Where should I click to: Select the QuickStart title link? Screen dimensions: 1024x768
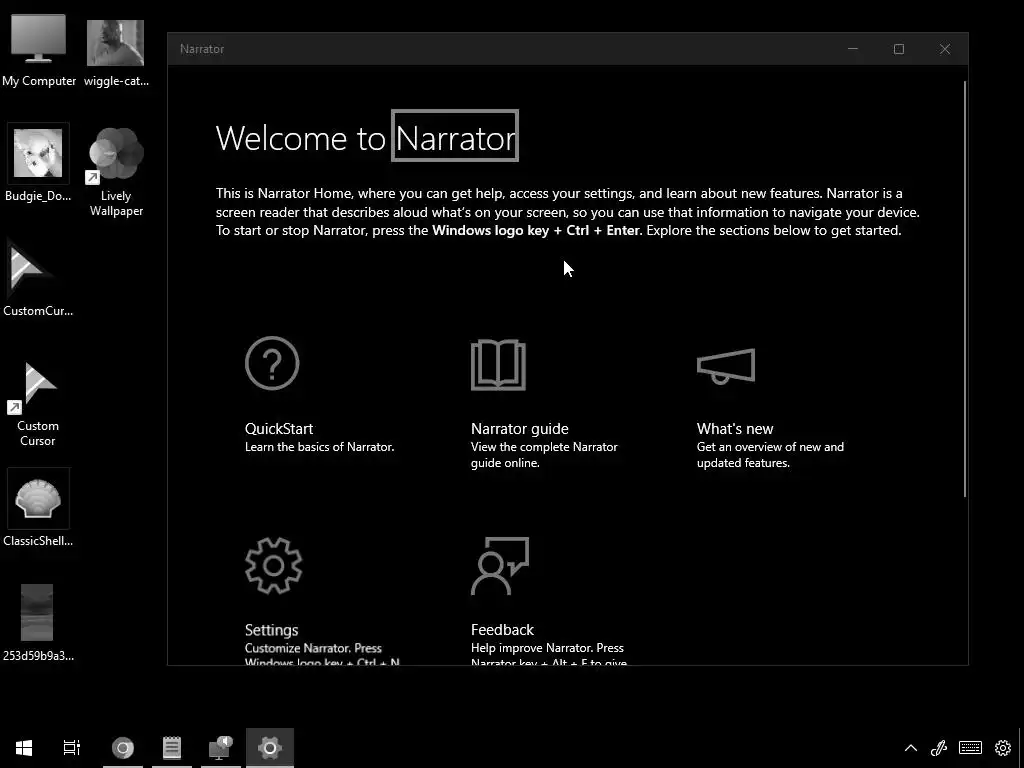[279, 428]
